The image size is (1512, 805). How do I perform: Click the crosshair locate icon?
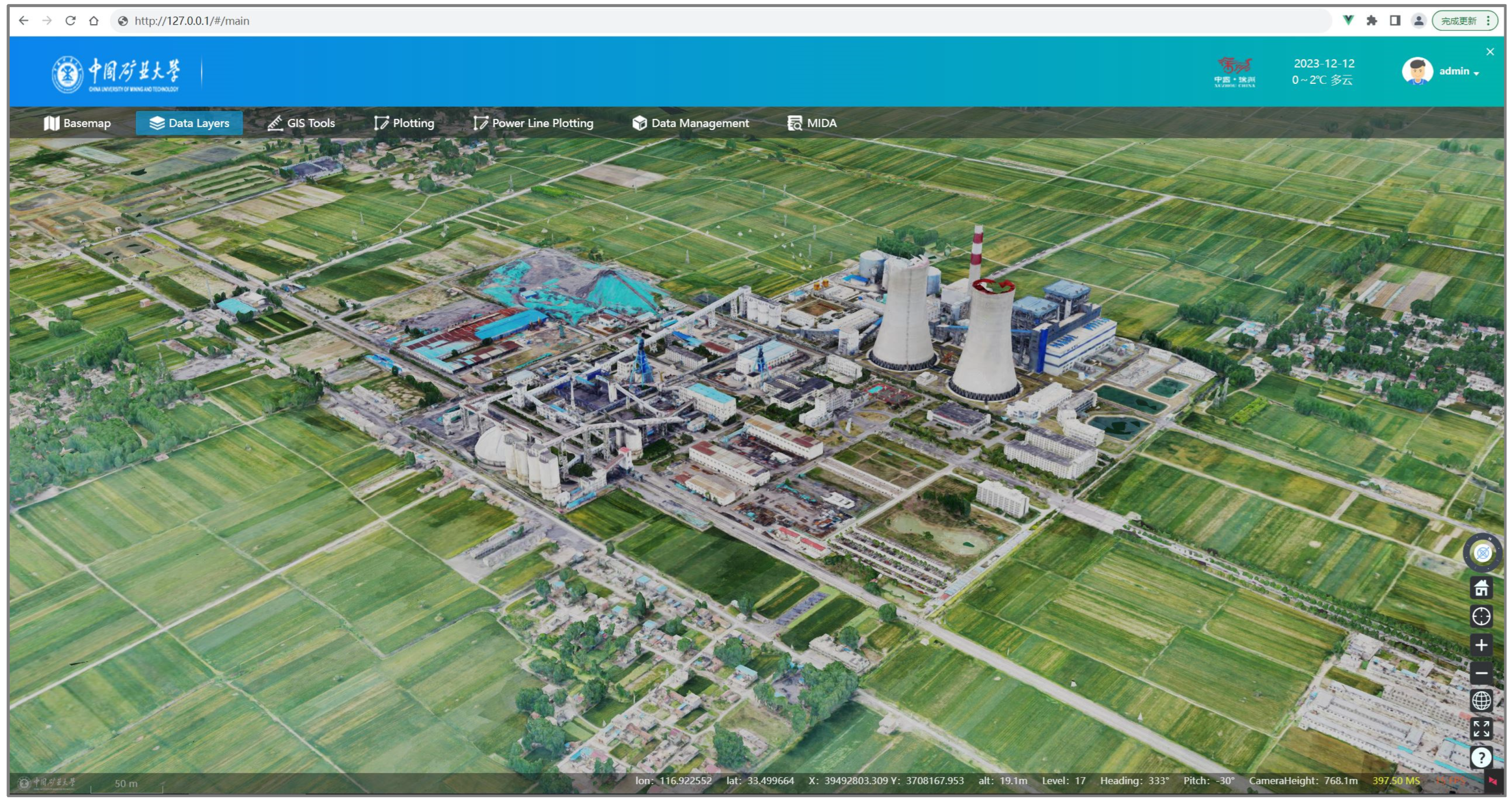click(1481, 616)
